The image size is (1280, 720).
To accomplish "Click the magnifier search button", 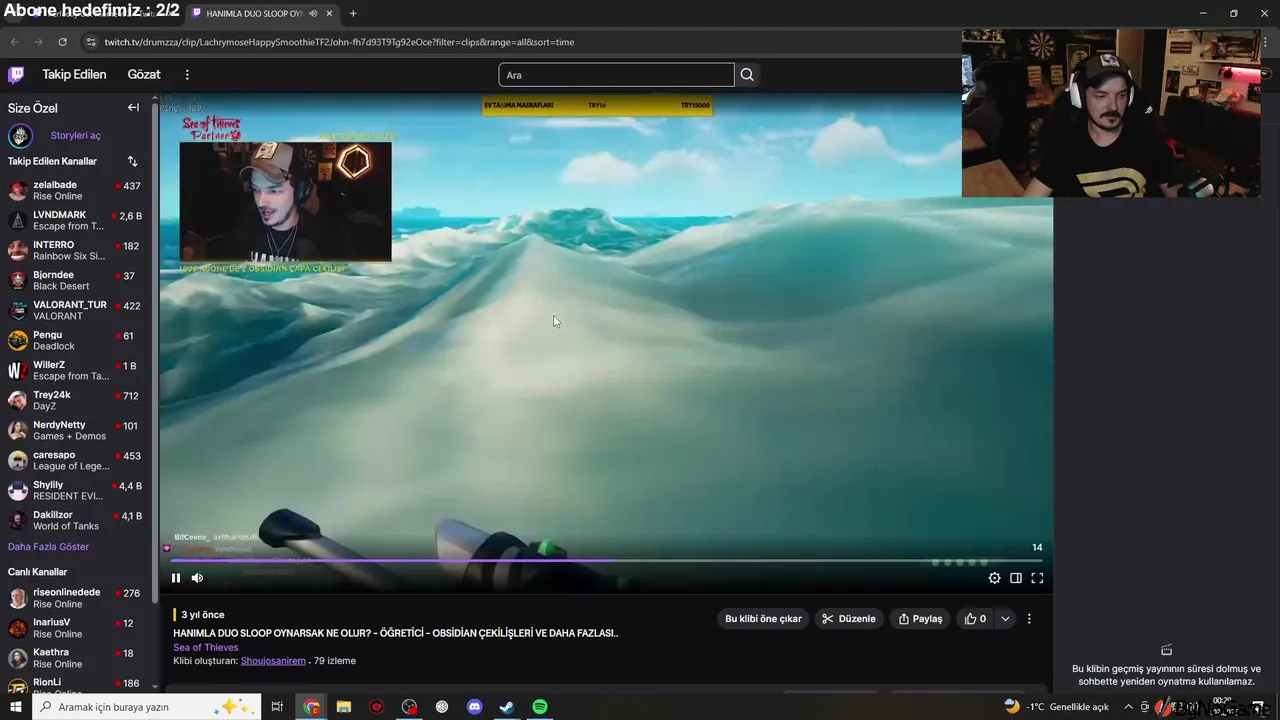I will (x=747, y=75).
